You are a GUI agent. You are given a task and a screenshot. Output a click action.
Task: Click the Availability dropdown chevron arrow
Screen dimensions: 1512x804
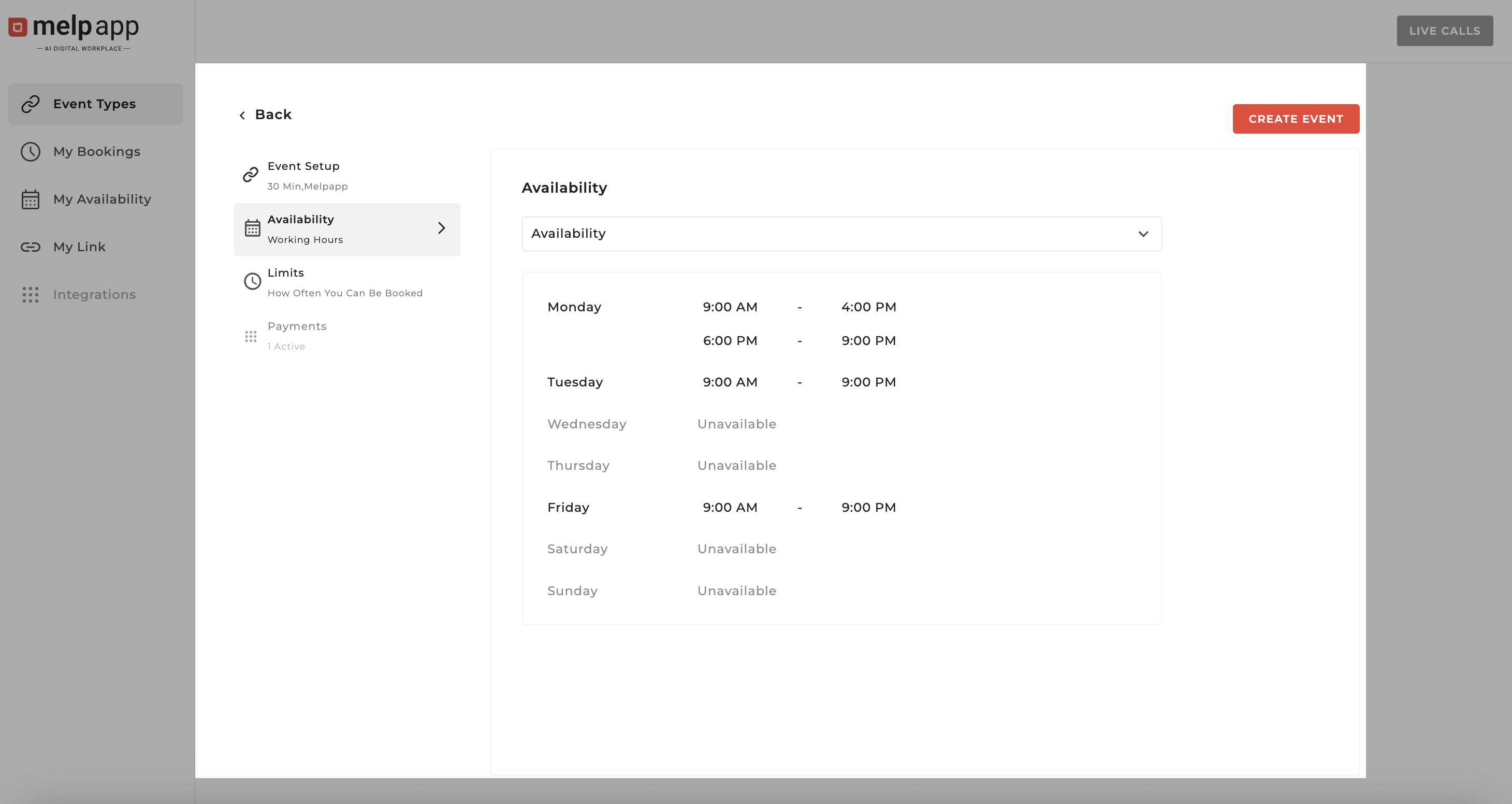coord(1143,234)
